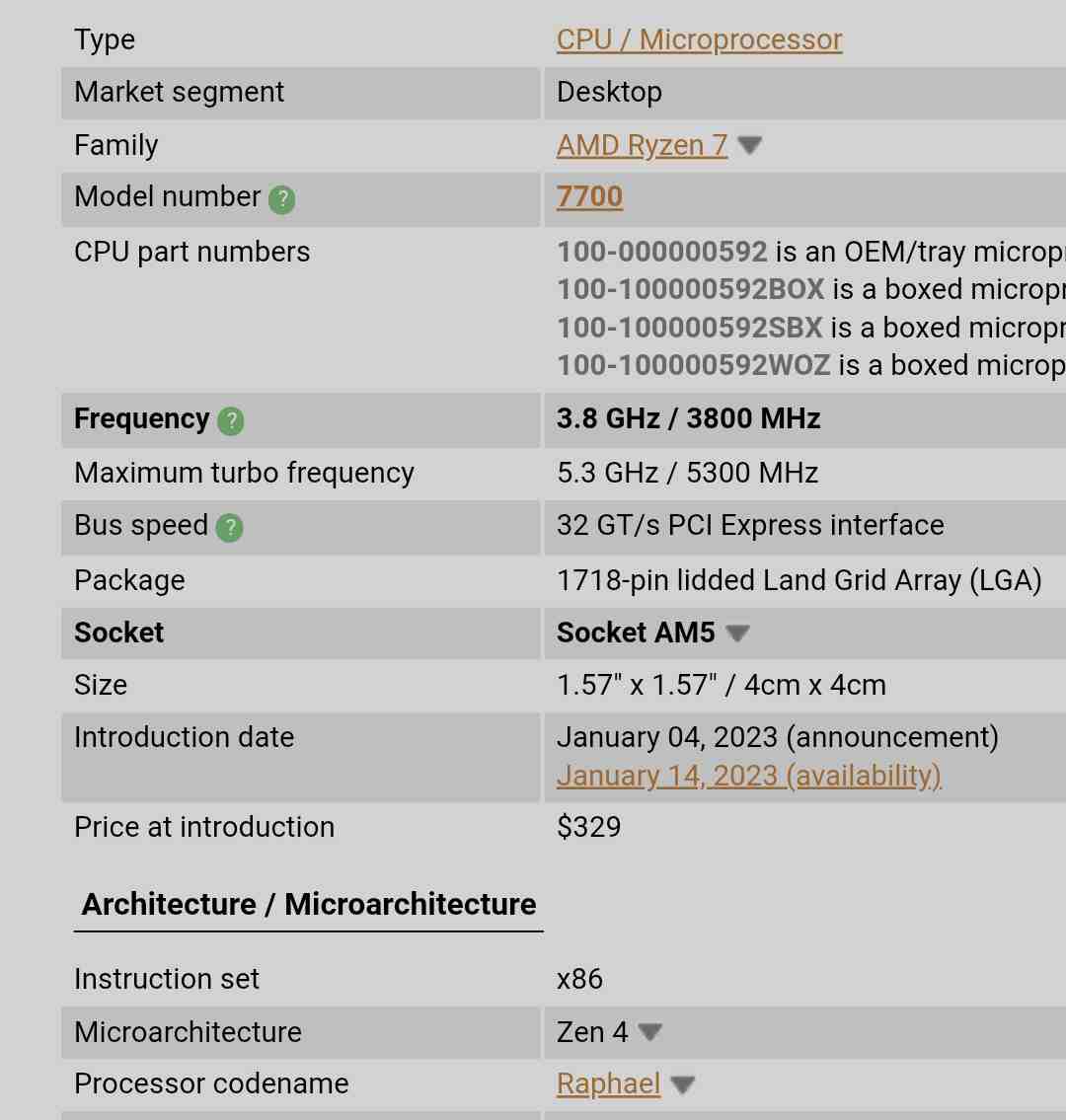Click part number 100-100000592BOX
The image size is (1066, 1120).
(690, 290)
